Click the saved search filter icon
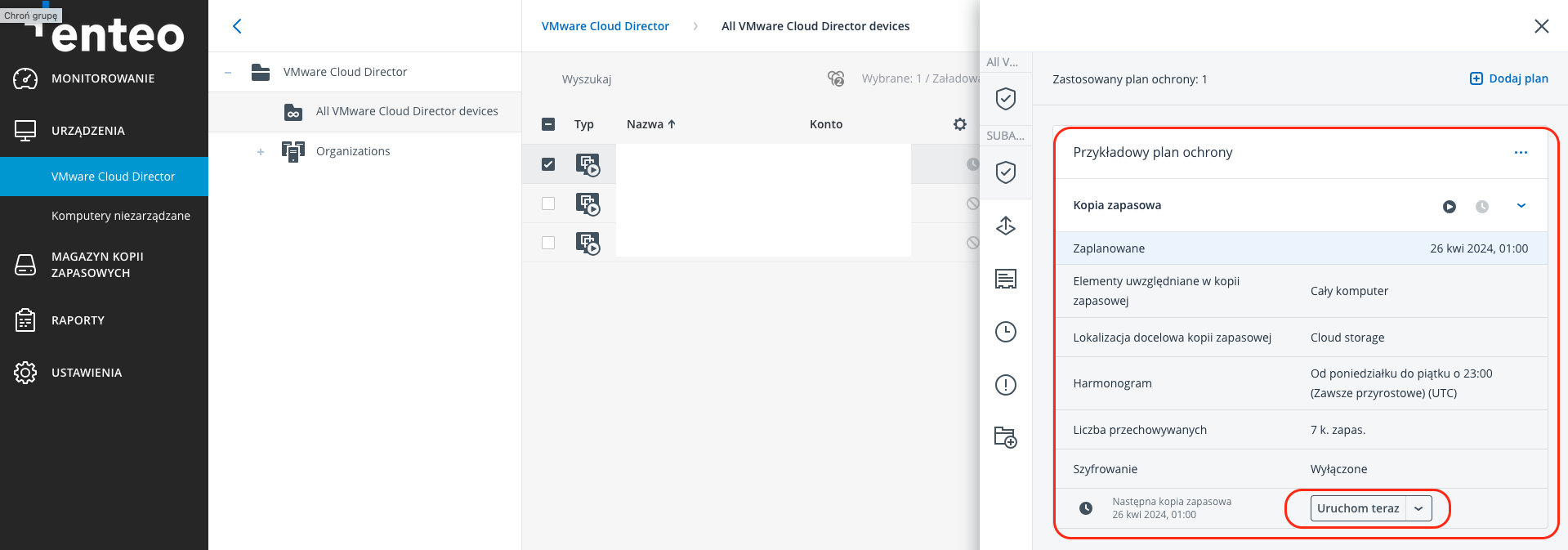1568x550 pixels. [x=836, y=78]
